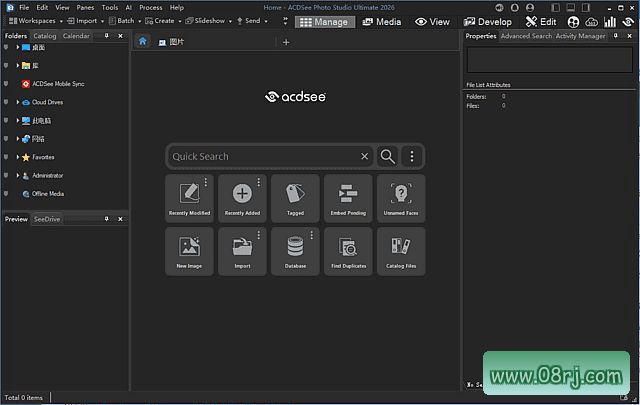Viewport: 640px width, 405px height.
Task: Open Quick Search options three-dot menu
Action: 412,156
